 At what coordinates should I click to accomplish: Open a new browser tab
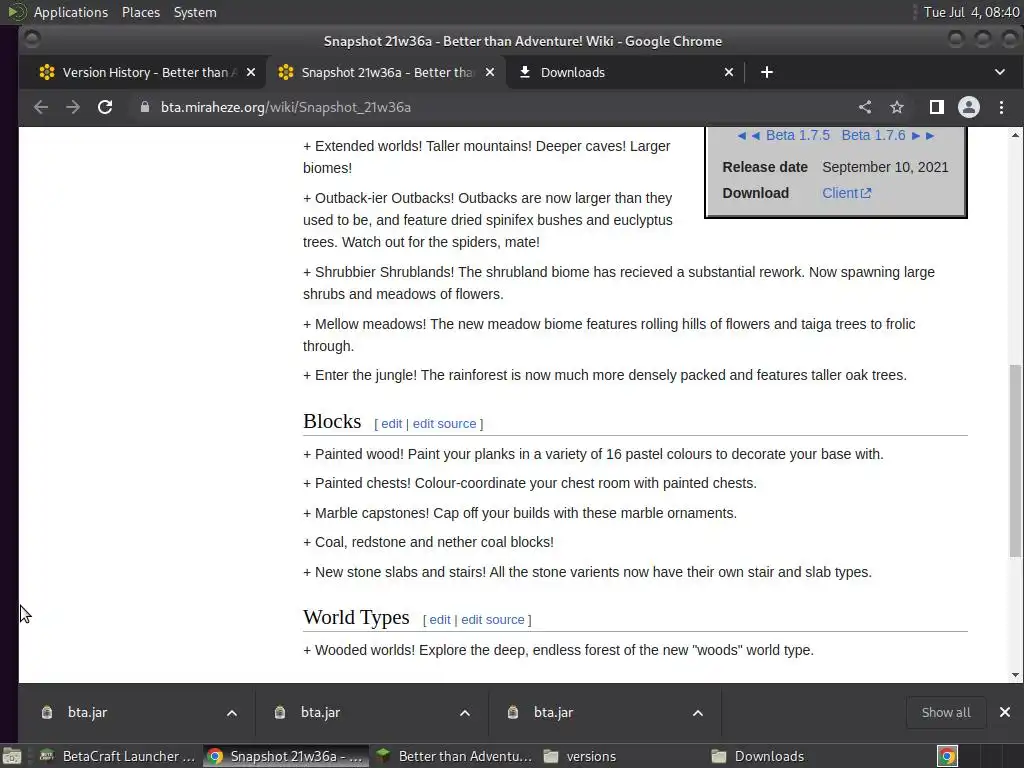point(767,72)
